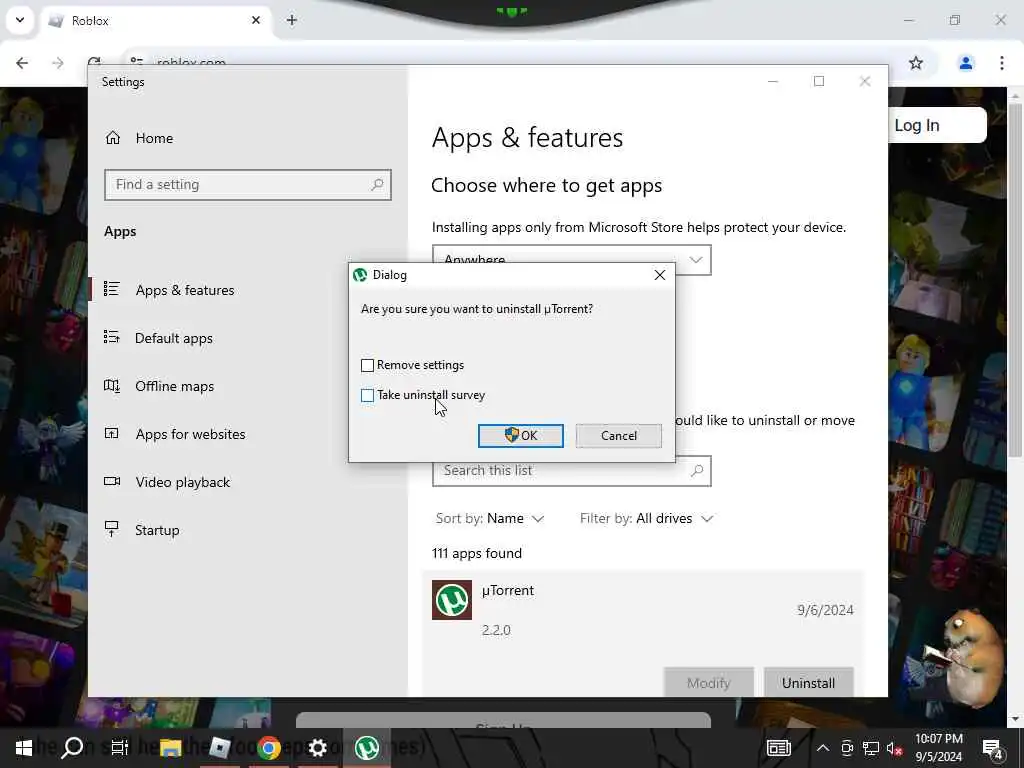Click the Home house icon
The image size is (1024, 768).
tap(113, 138)
